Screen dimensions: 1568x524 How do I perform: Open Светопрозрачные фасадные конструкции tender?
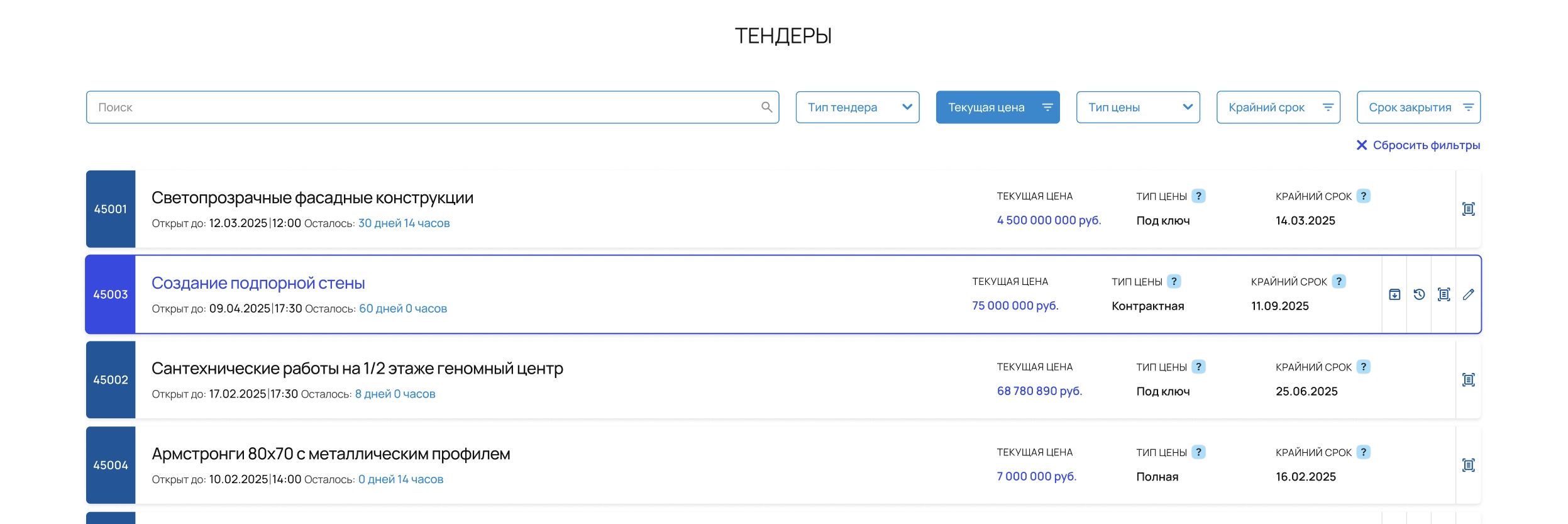click(312, 198)
